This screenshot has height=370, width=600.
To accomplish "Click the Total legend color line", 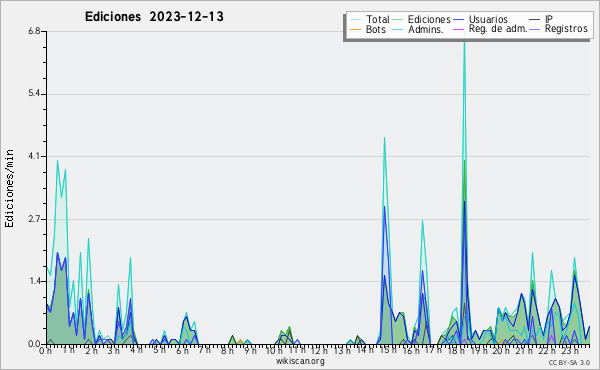I will (355, 20).
